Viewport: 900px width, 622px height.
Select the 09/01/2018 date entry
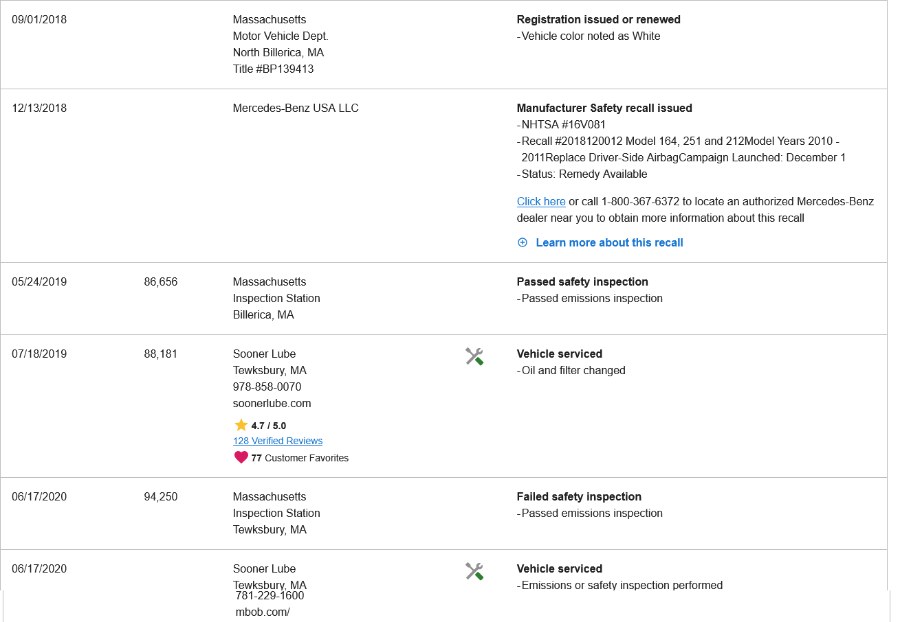tap(39, 20)
